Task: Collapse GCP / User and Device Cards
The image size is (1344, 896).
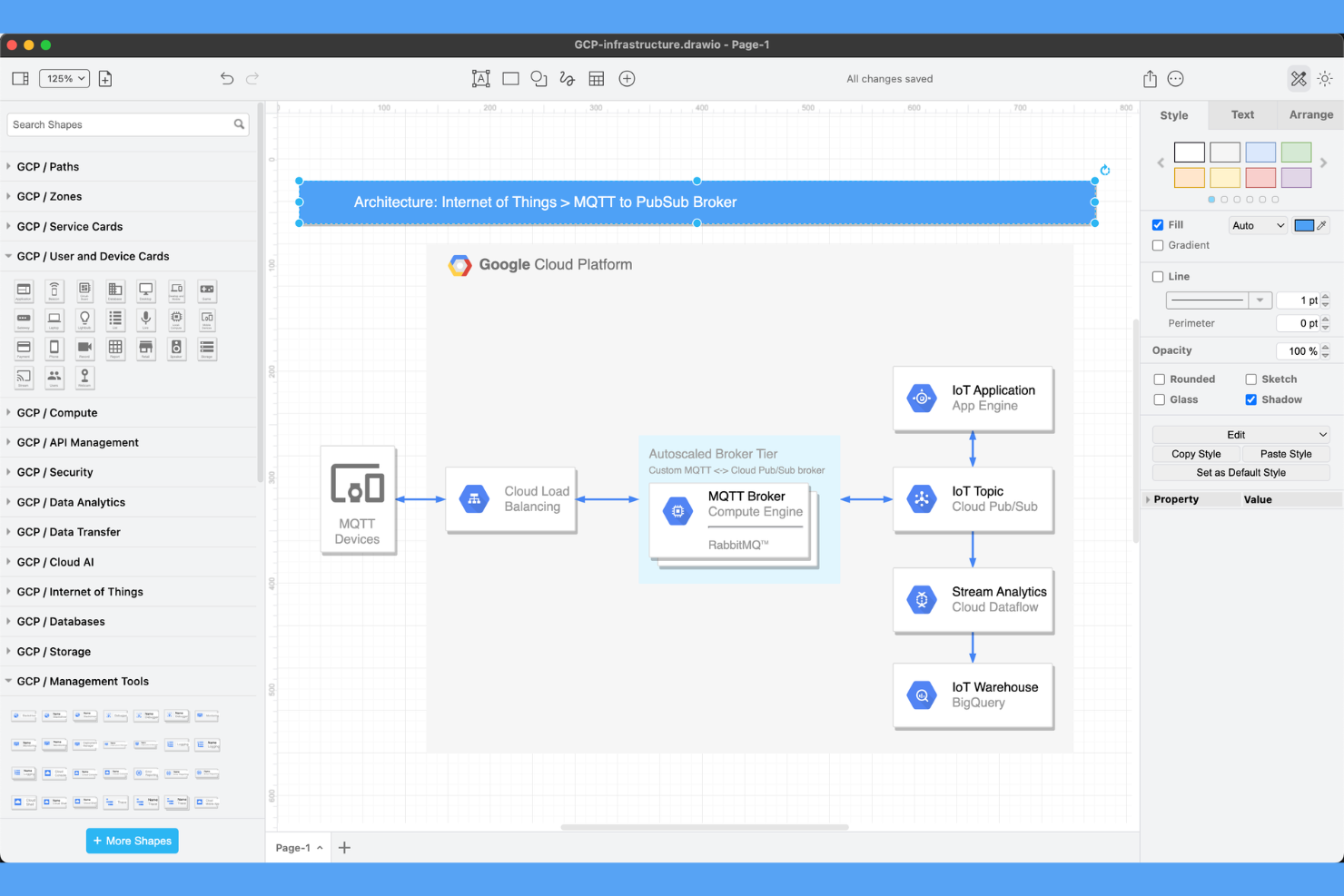Action: (128, 257)
